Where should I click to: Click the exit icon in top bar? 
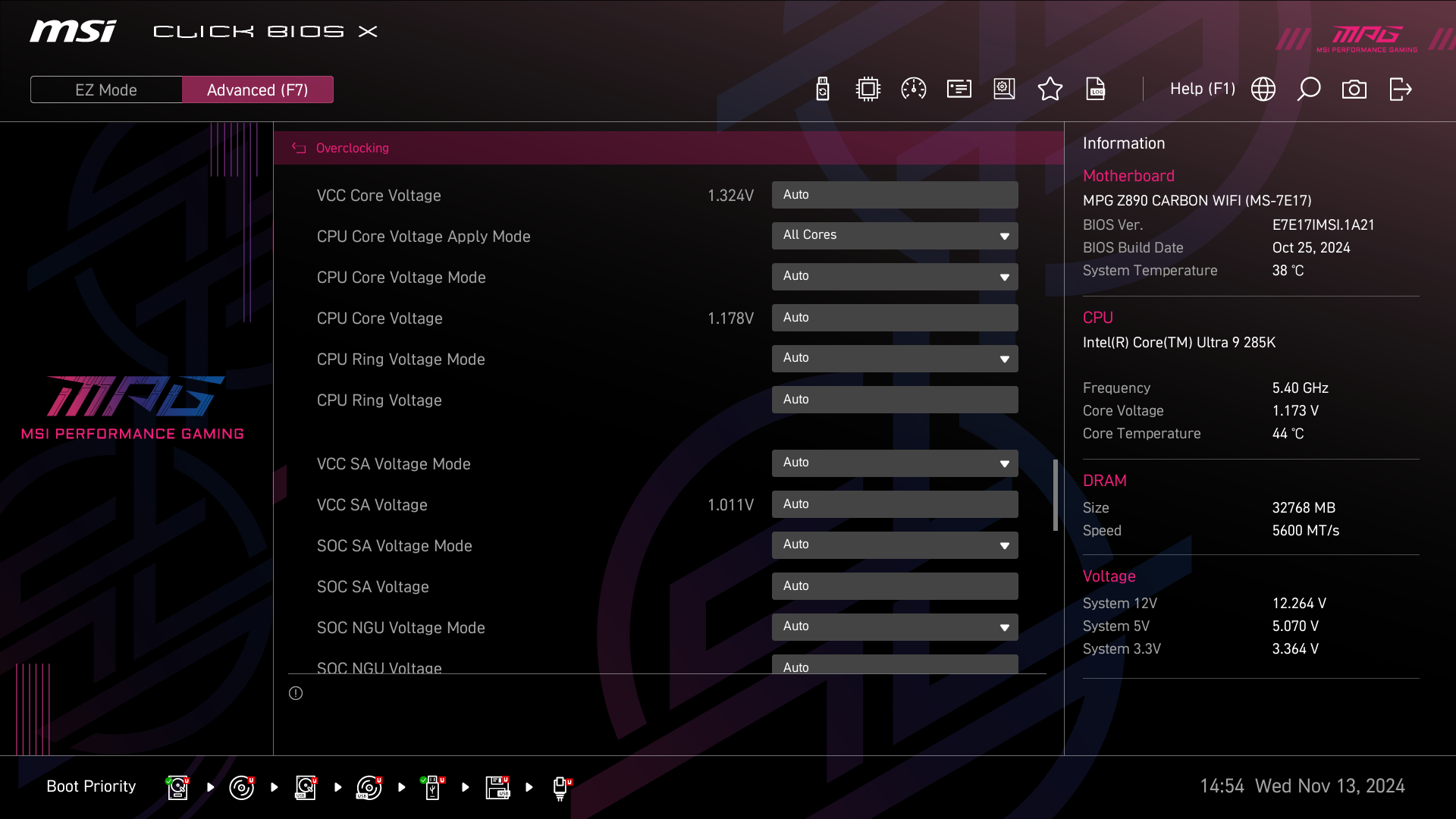(x=1400, y=89)
